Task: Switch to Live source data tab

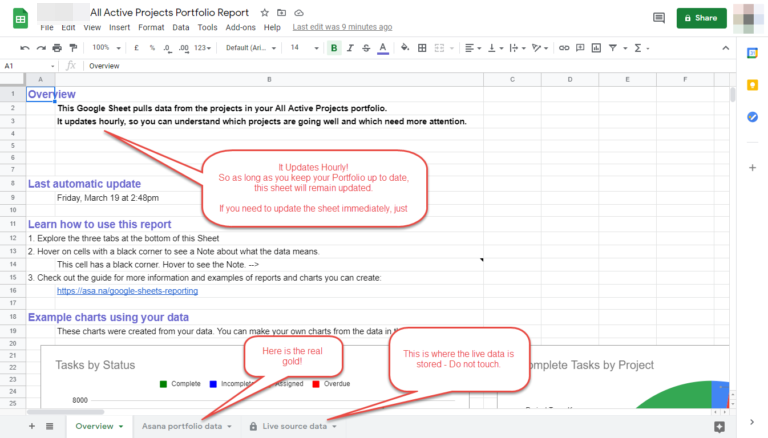Action: click(x=292, y=426)
